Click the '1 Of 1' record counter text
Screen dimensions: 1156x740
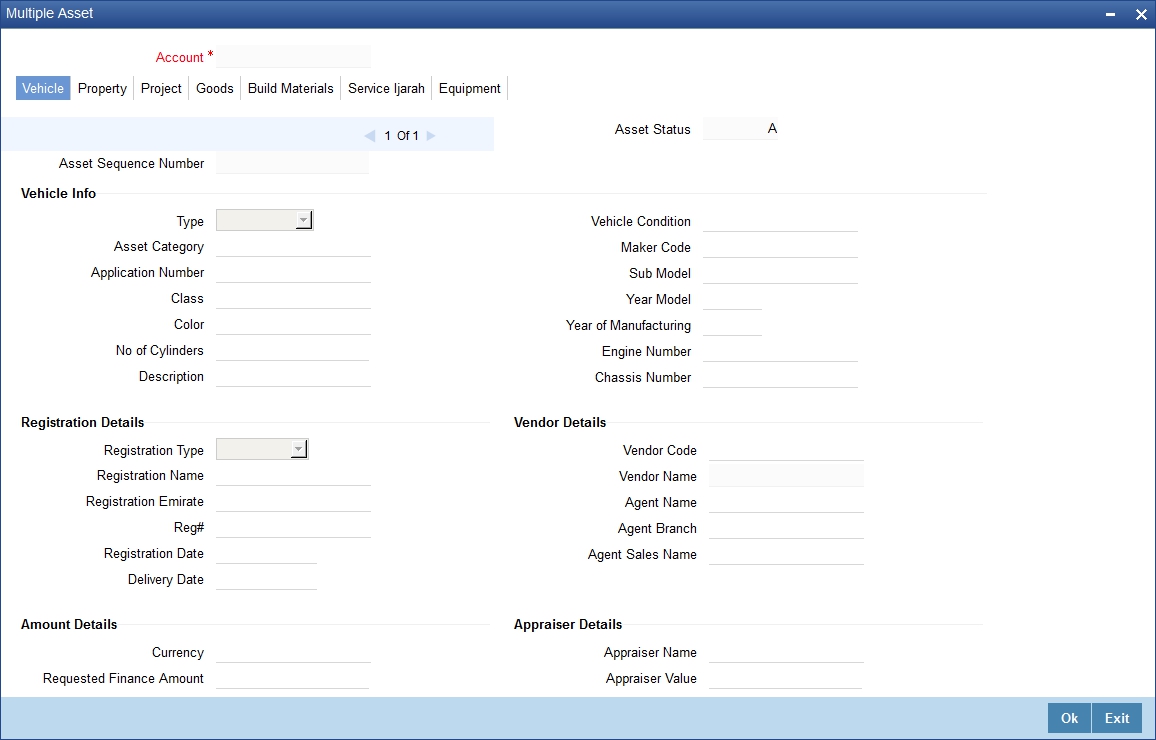tap(402, 136)
